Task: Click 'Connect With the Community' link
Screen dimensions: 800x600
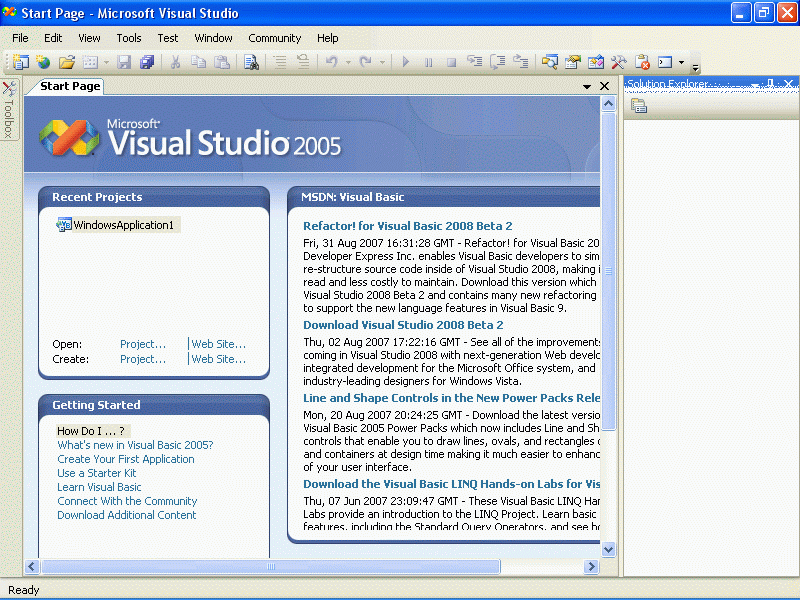Action: pyautogui.click(x=127, y=501)
